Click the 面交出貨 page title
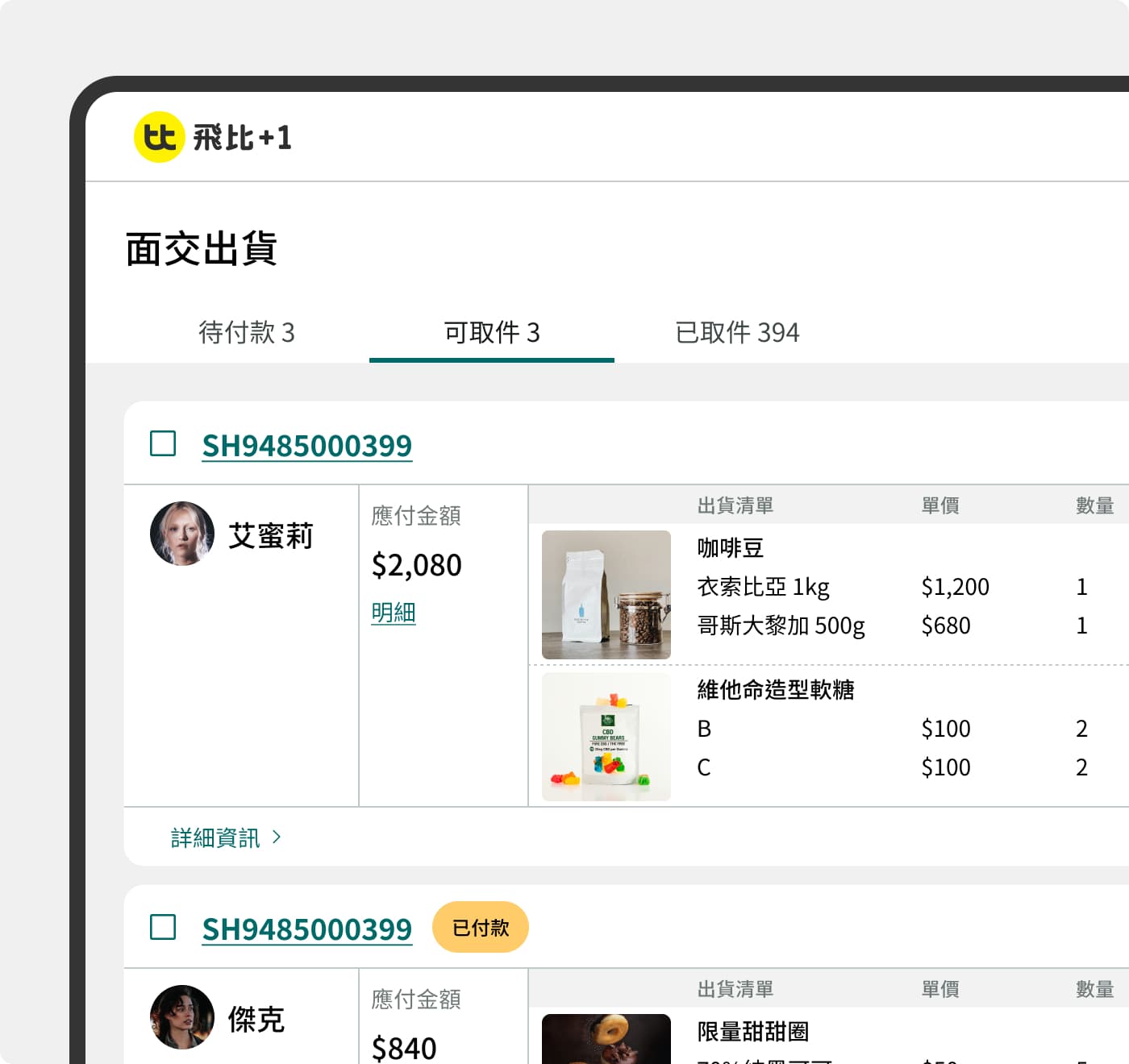 (202, 249)
